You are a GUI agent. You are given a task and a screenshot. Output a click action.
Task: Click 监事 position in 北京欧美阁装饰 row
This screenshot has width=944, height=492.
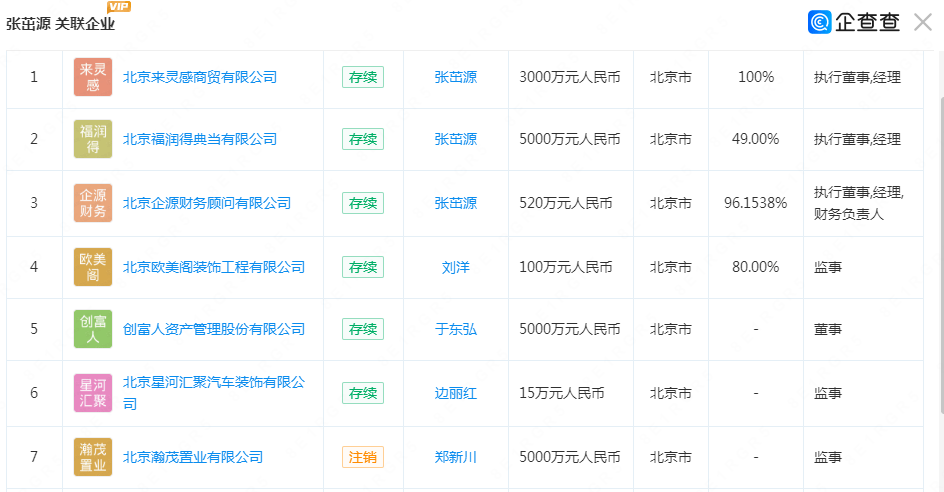pos(828,267)
